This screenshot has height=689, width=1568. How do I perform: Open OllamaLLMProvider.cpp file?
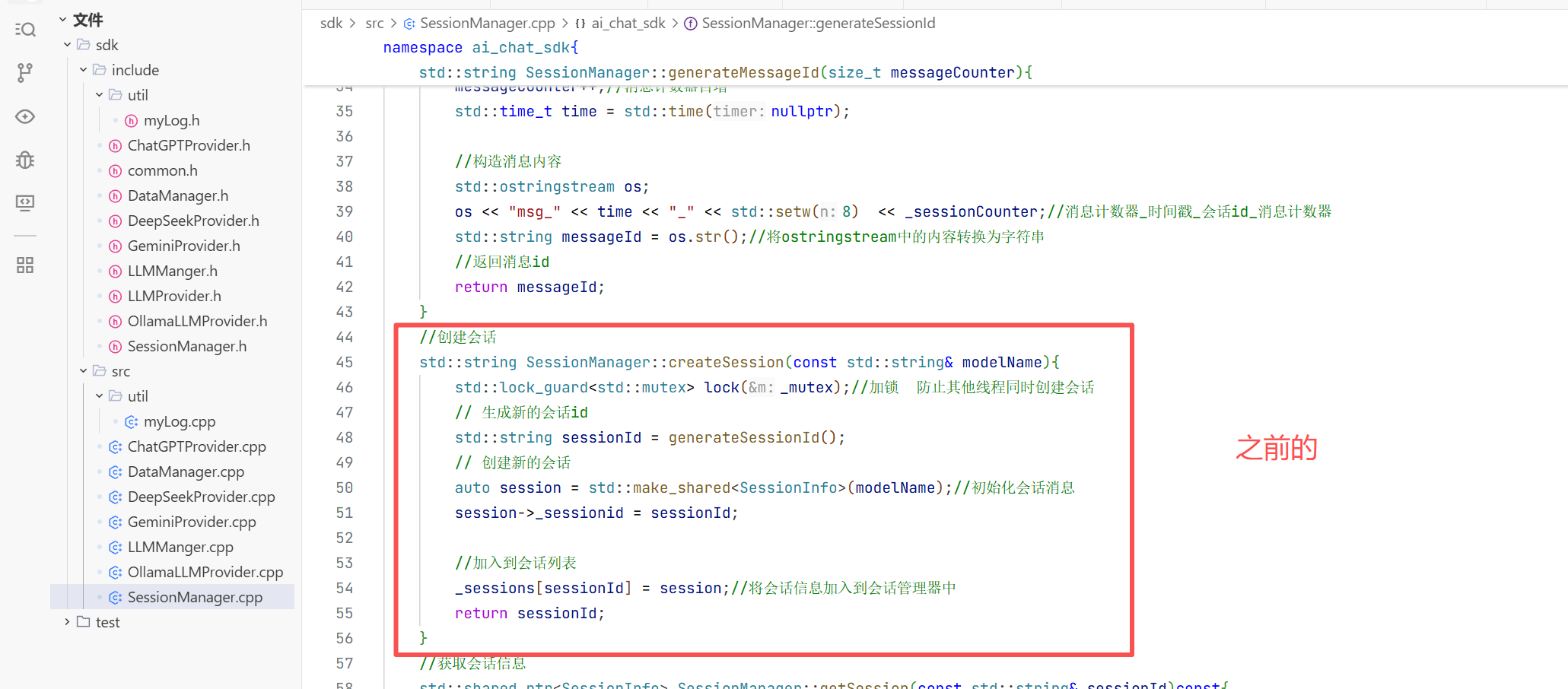pos(205,572)
